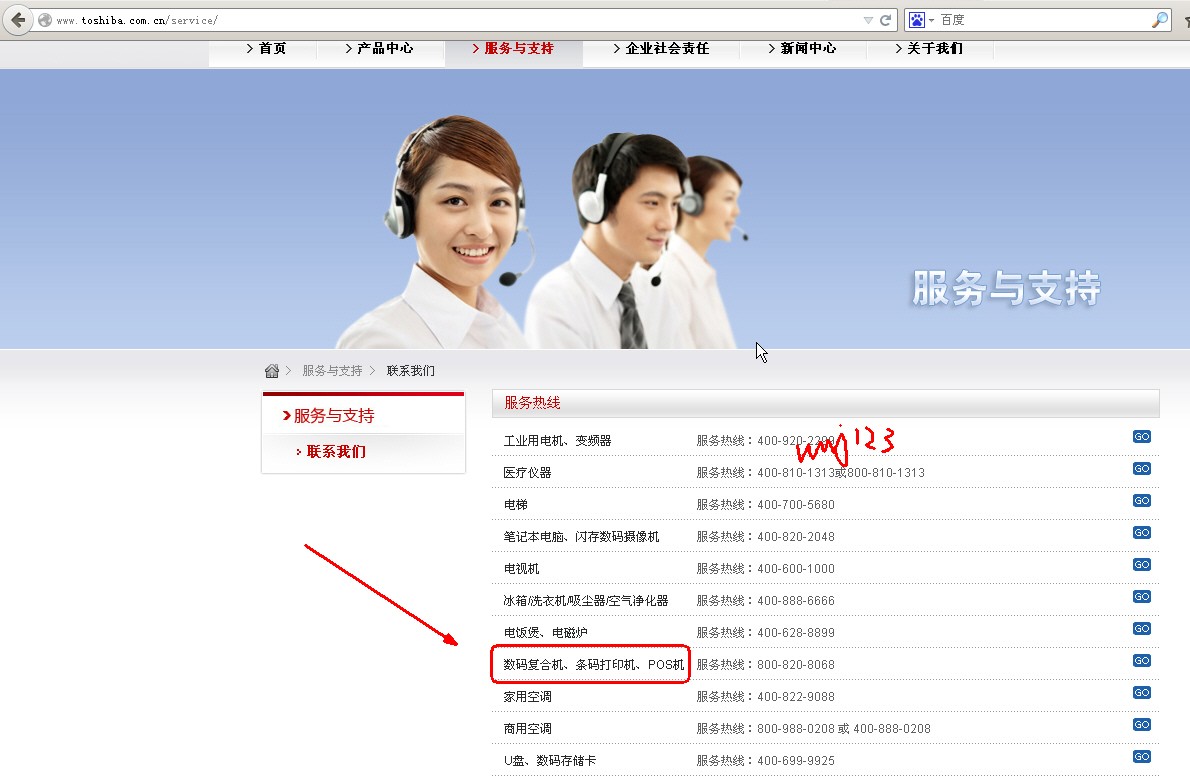Image resolution: width=1190 pixels, height=781 pixels.
Task: Open the Baidu search engine dropdown
Action: click(921, 20)
